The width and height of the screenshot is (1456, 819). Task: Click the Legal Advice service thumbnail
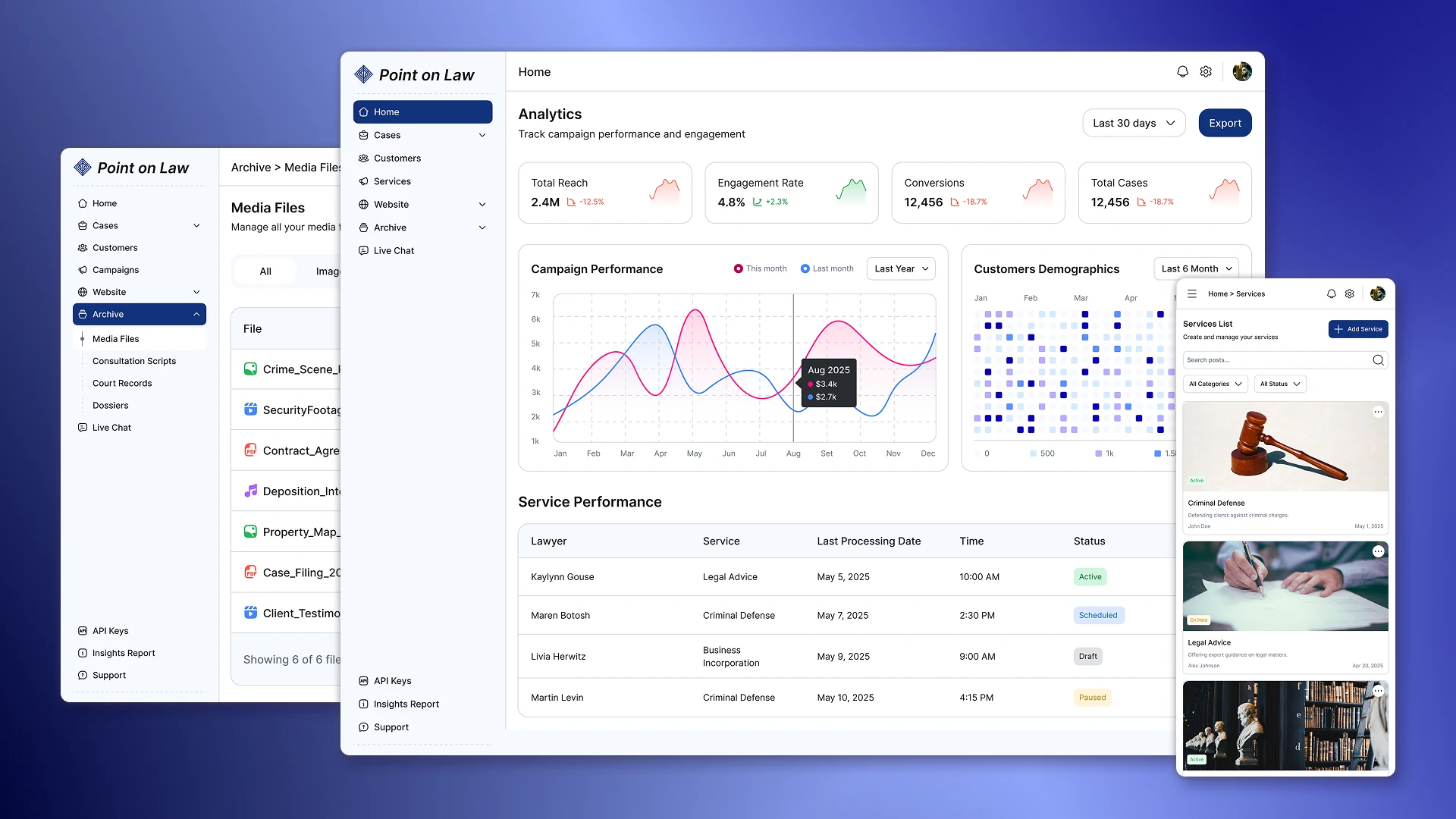click(x=1285, y=585)
